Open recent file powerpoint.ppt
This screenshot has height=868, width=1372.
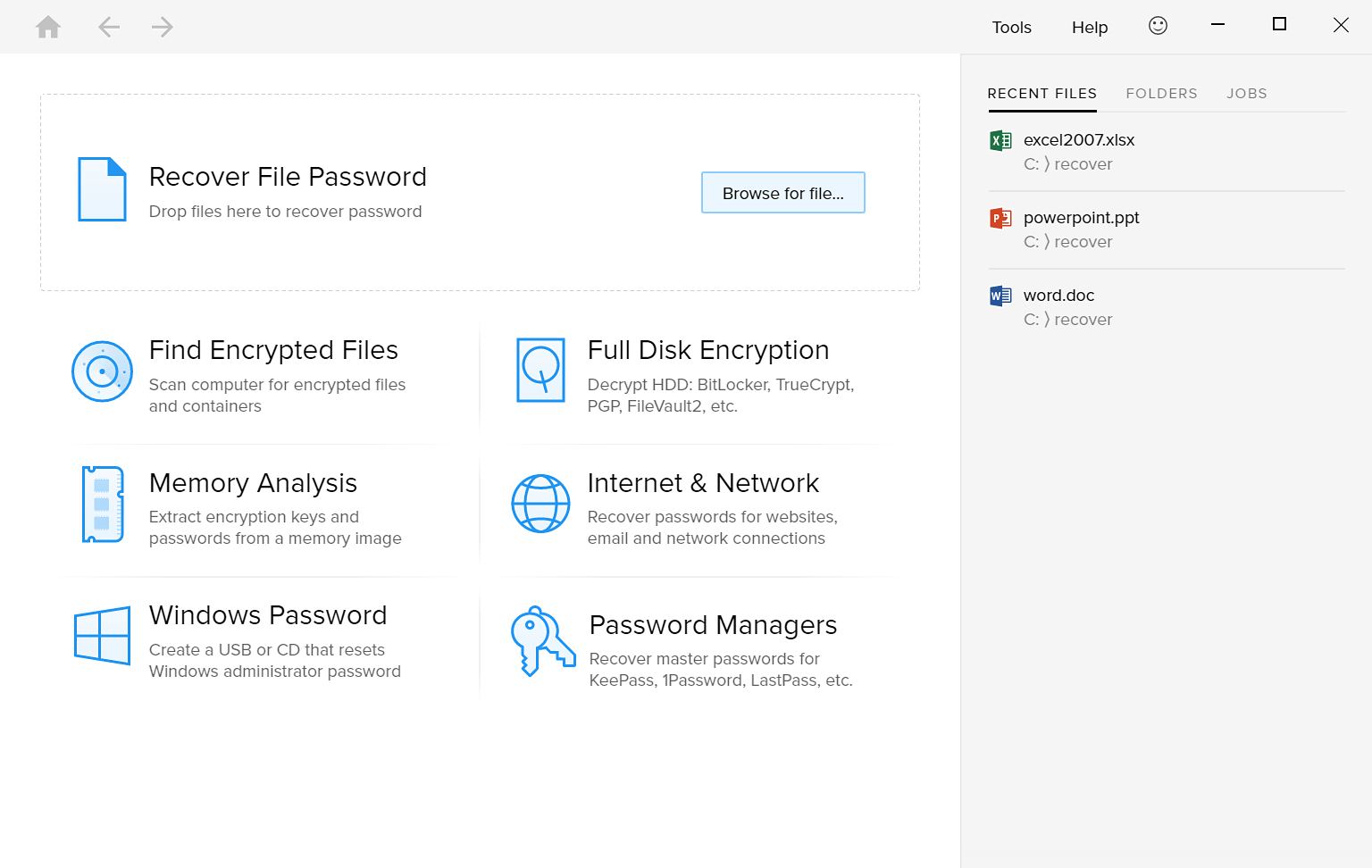pos(1167,230)
